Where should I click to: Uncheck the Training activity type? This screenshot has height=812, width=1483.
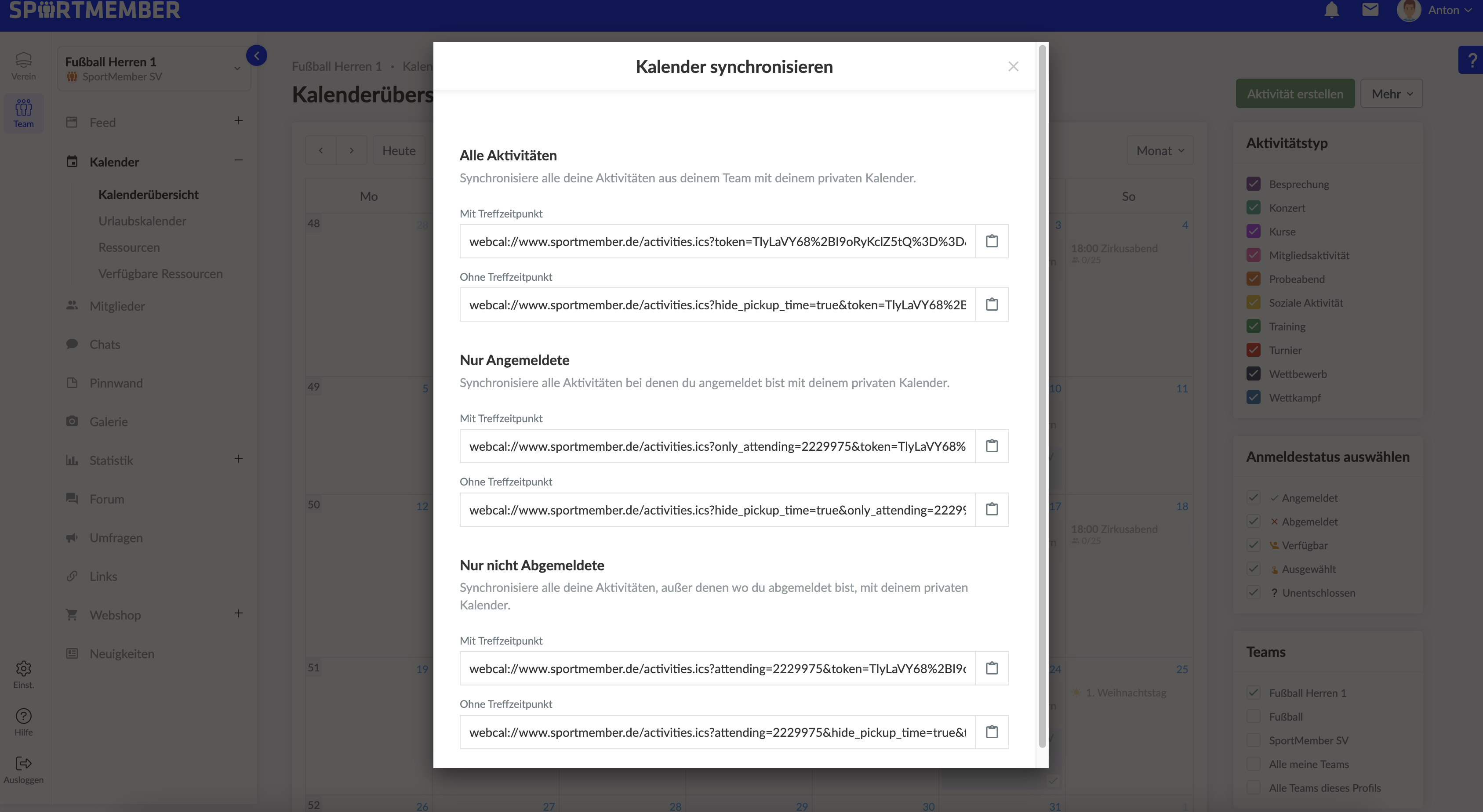tap(1254, 326)
